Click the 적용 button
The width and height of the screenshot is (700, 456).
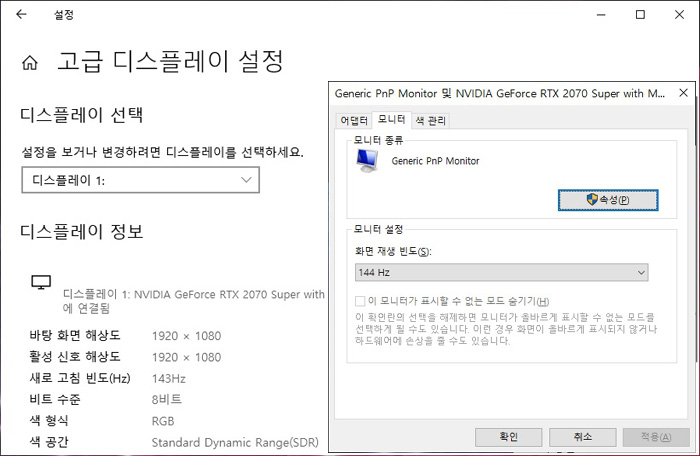[x=655, y=437]
